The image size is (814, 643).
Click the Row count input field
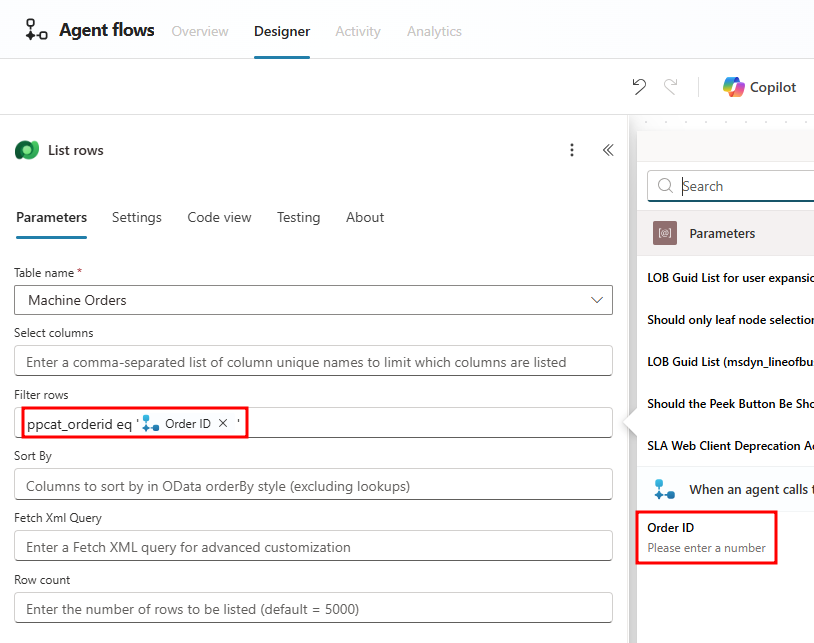pos(313,608)
